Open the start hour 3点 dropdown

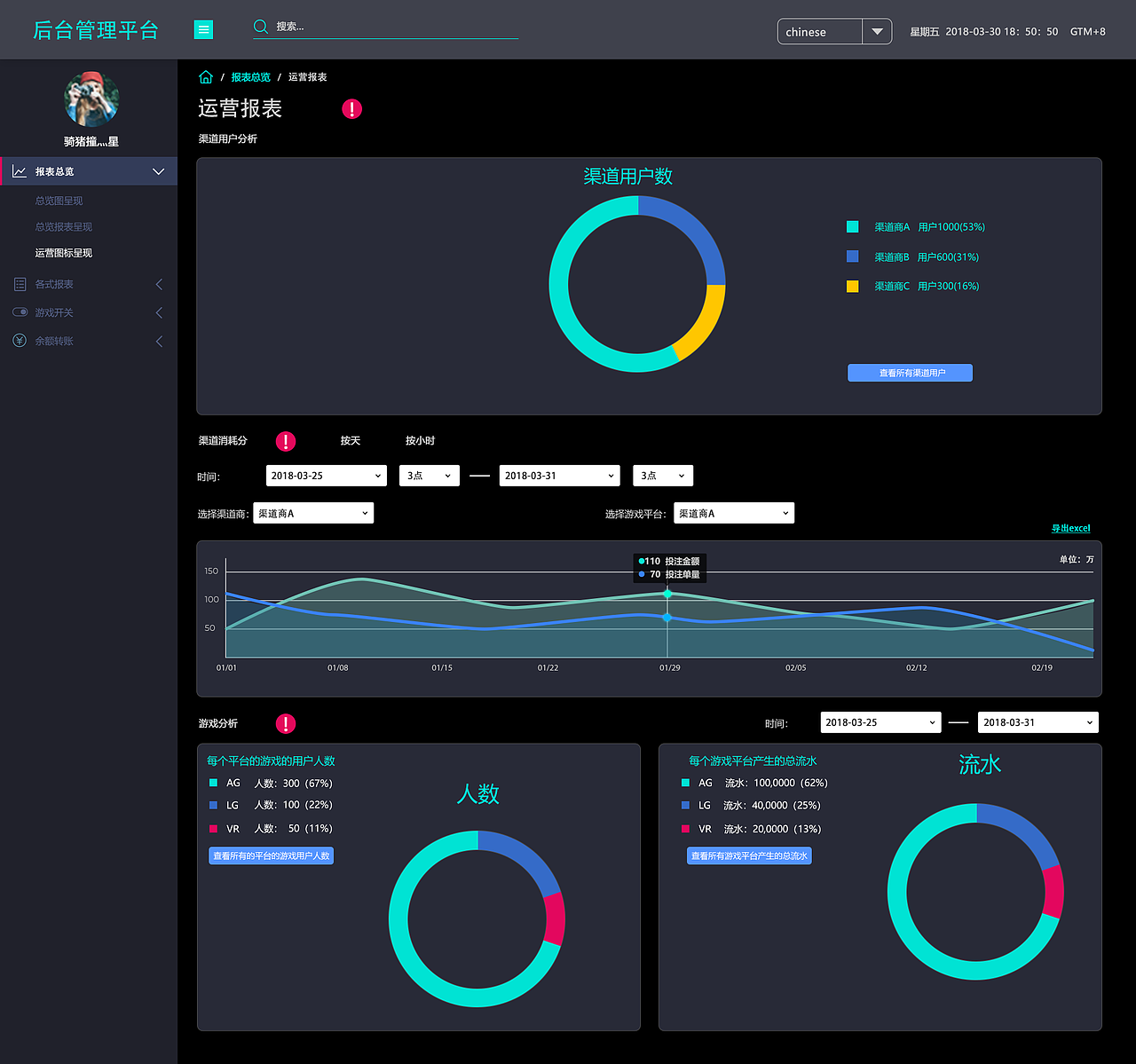[430, 476]
